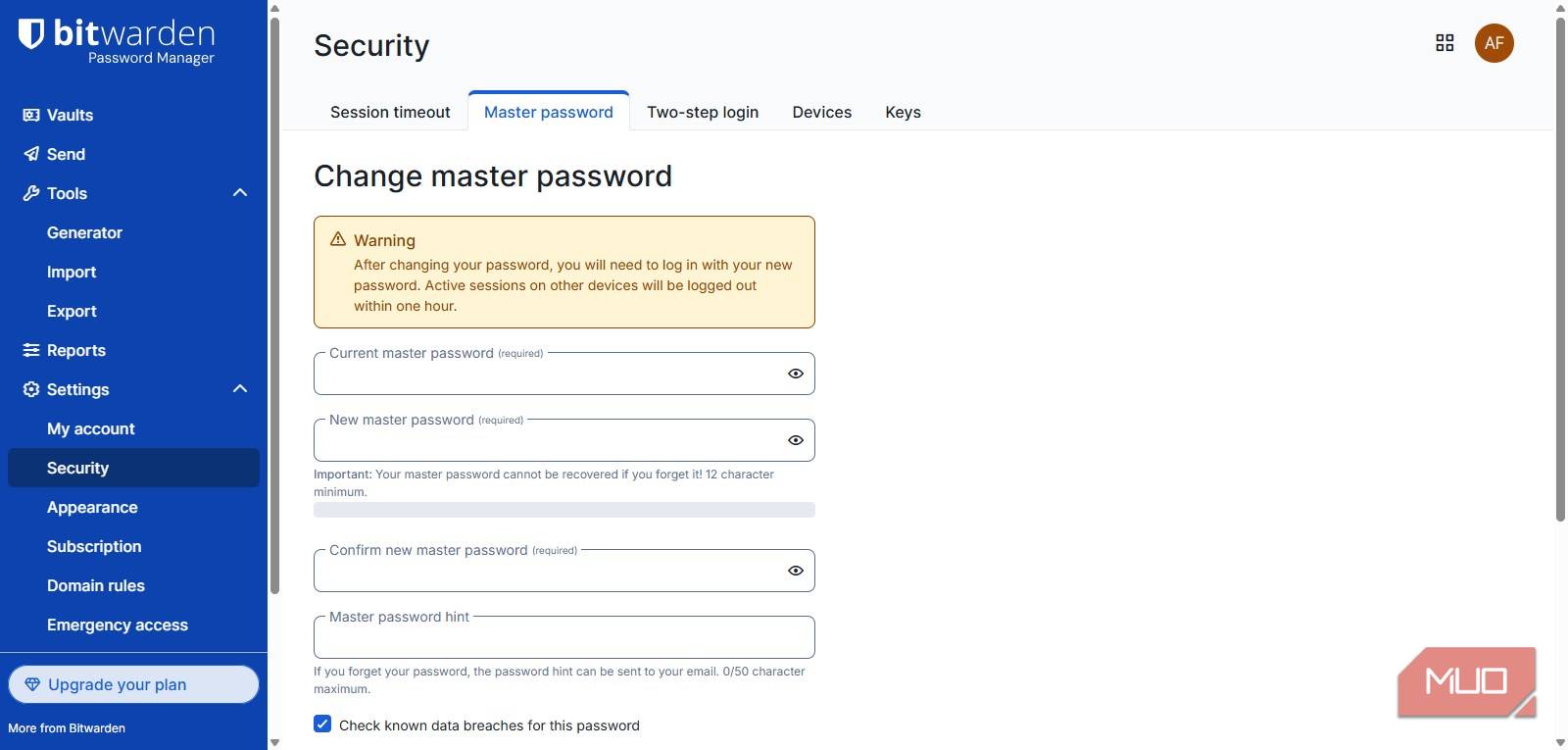
Task: Switch to the Two-step login tab
Action: 703,112
